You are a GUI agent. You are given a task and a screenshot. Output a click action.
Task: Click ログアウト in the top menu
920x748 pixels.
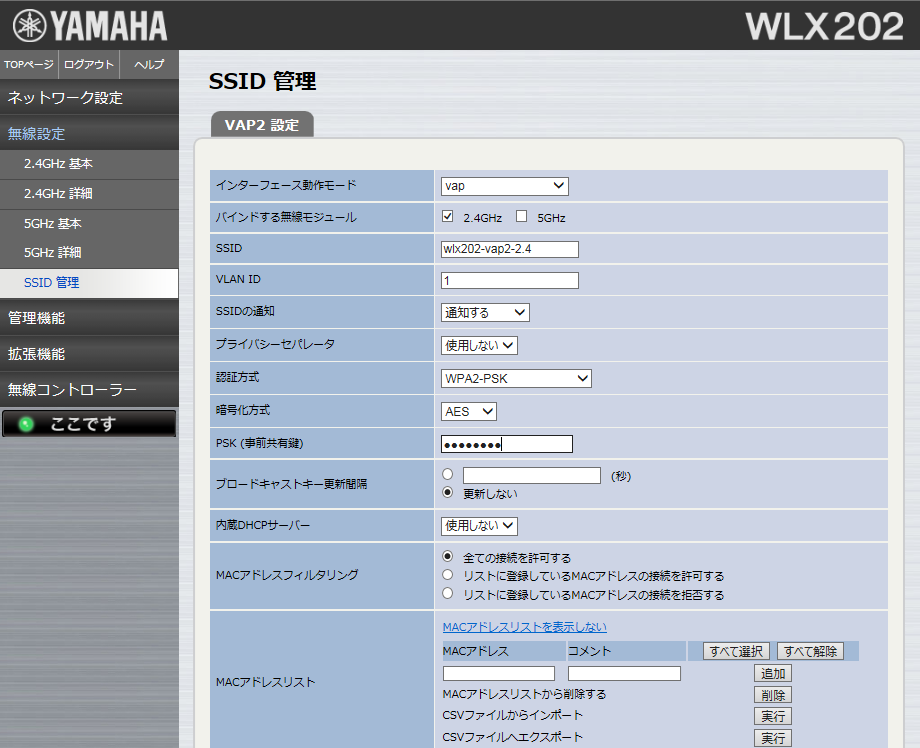[88, 64]
